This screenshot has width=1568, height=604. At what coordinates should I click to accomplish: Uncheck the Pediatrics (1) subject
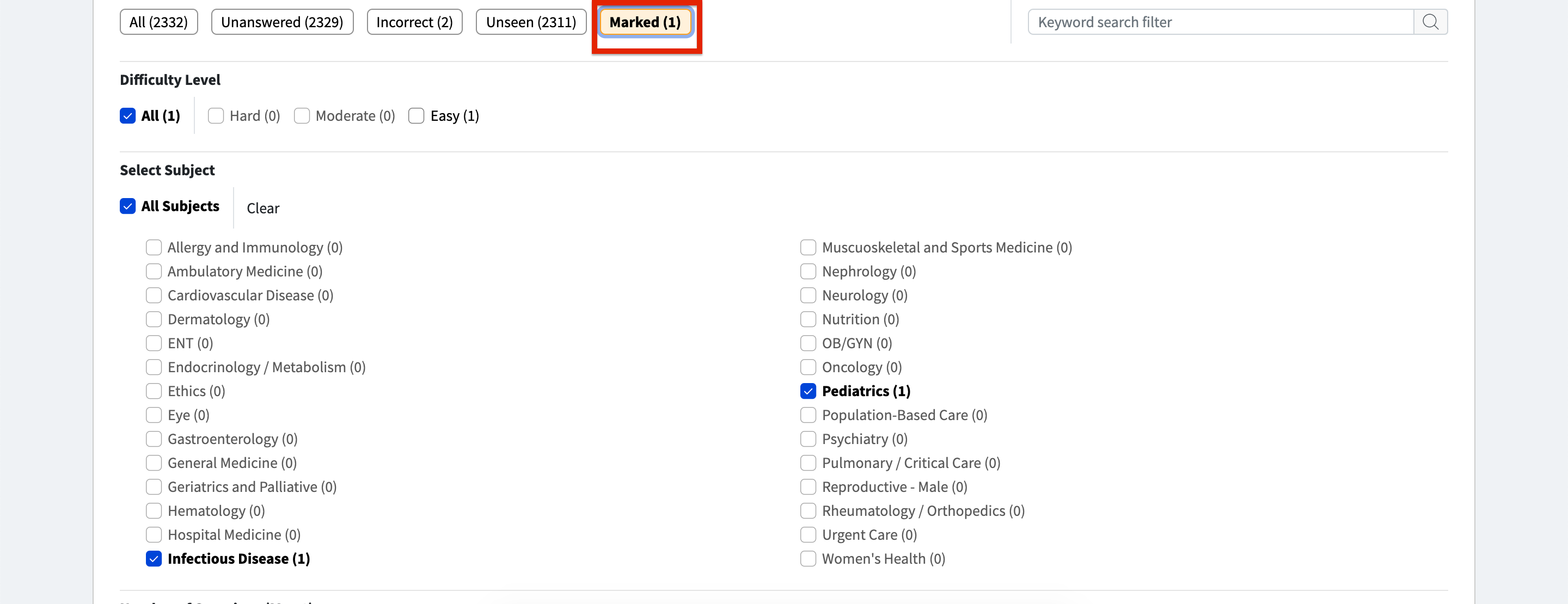click(808, 391)
